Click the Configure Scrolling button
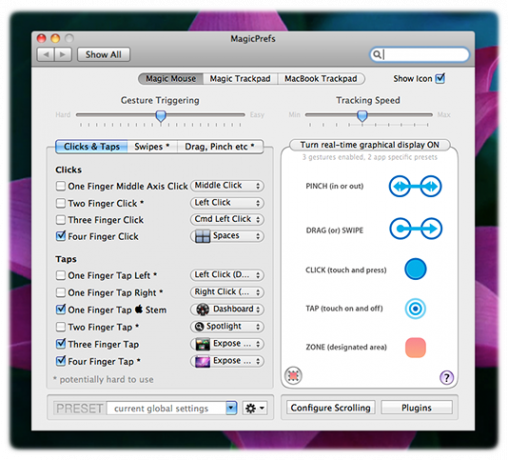 (330, 408)
